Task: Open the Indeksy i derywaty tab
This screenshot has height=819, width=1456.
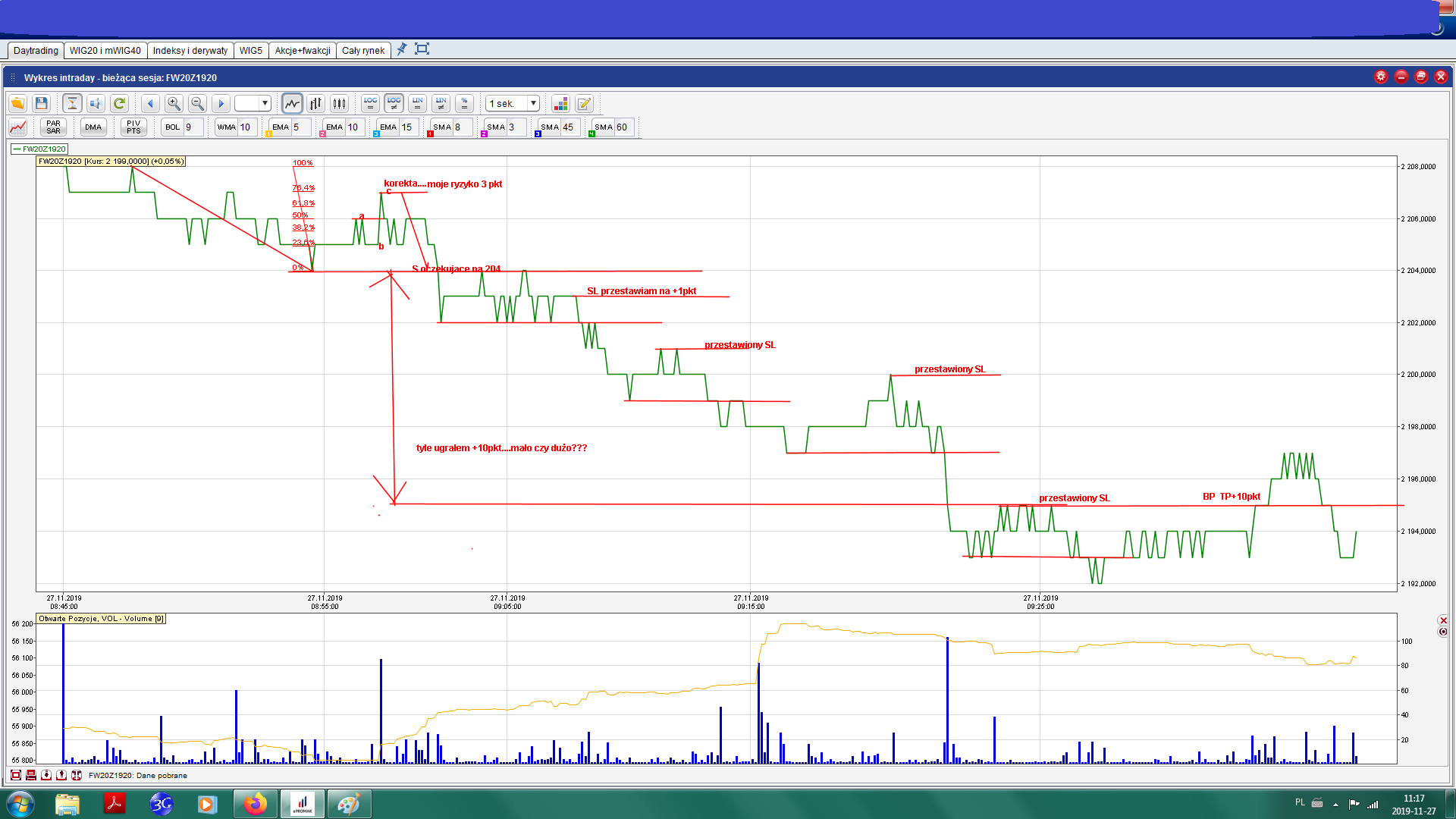Action: [x=190, y=51]
